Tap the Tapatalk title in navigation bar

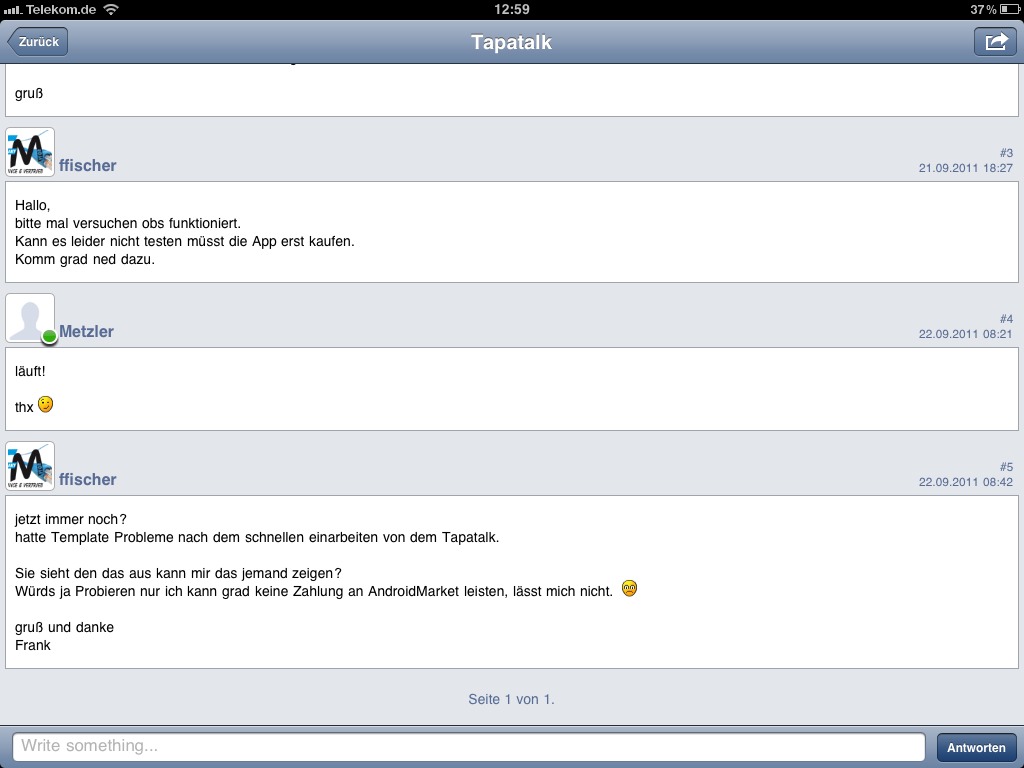tap(511, 42)
